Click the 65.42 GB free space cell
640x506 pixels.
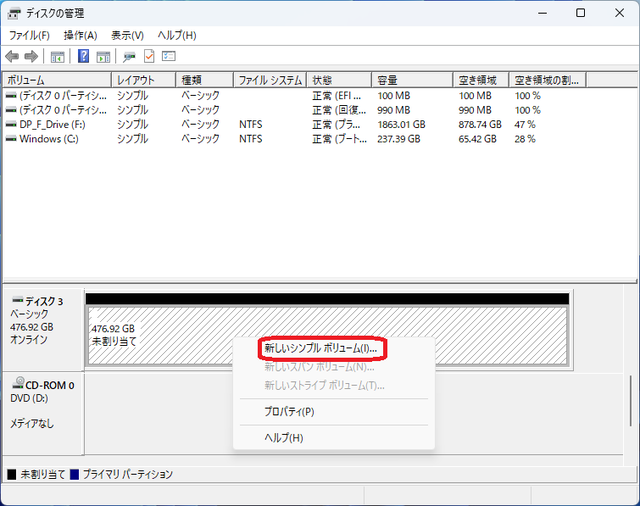pos(478,139)
